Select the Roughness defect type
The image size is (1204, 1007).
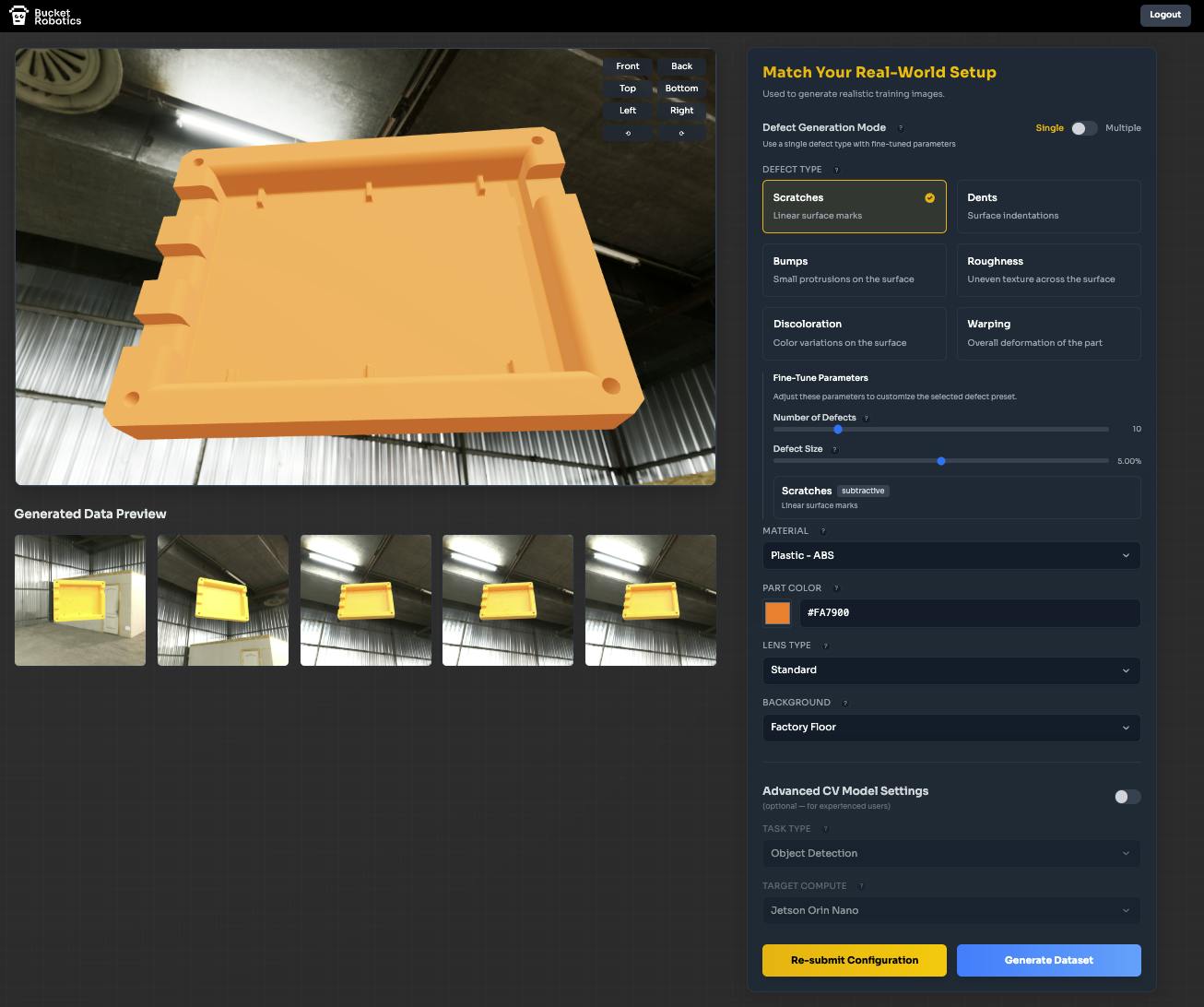1048,270
